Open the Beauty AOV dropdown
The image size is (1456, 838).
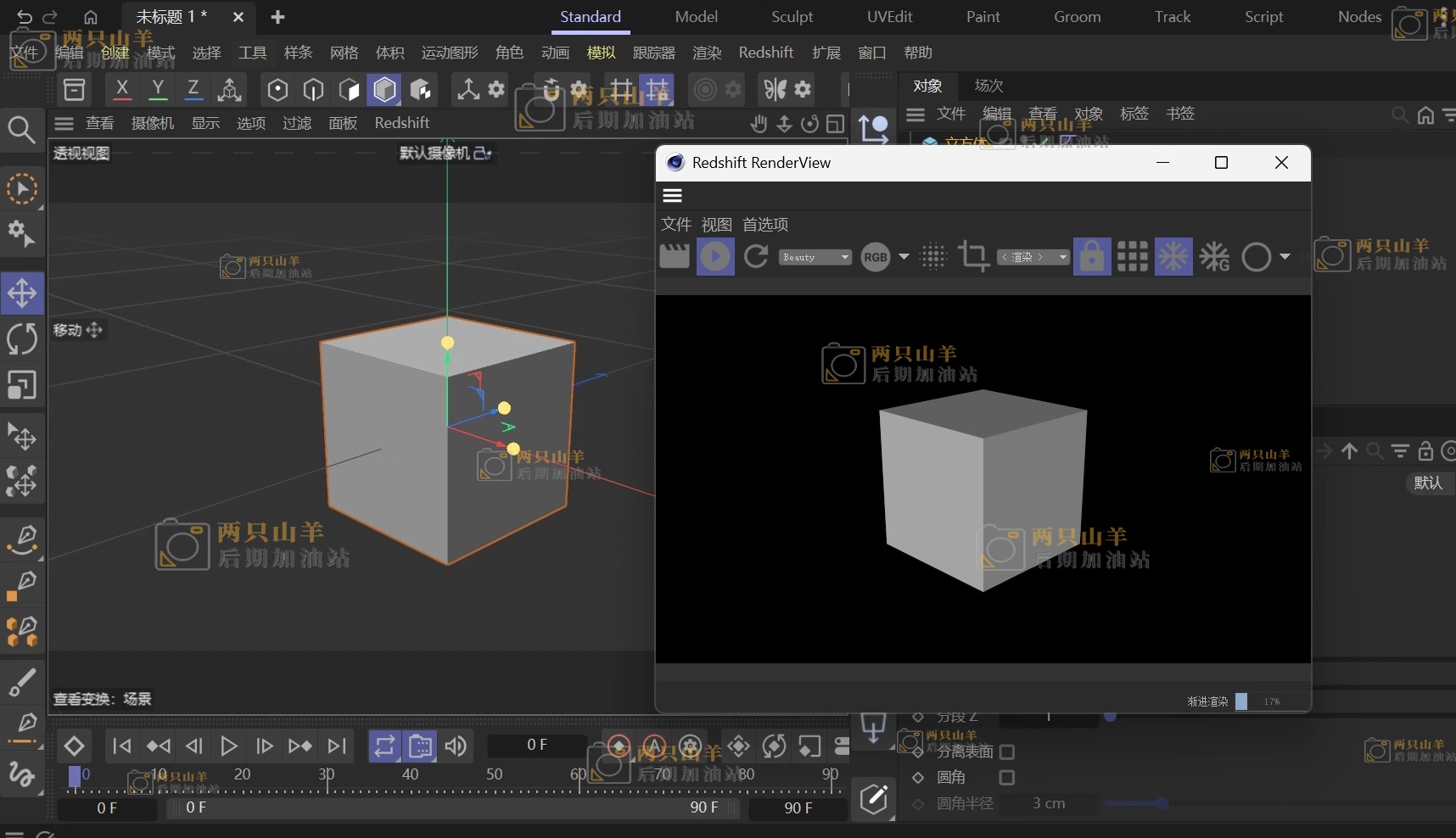pos(815,257)
